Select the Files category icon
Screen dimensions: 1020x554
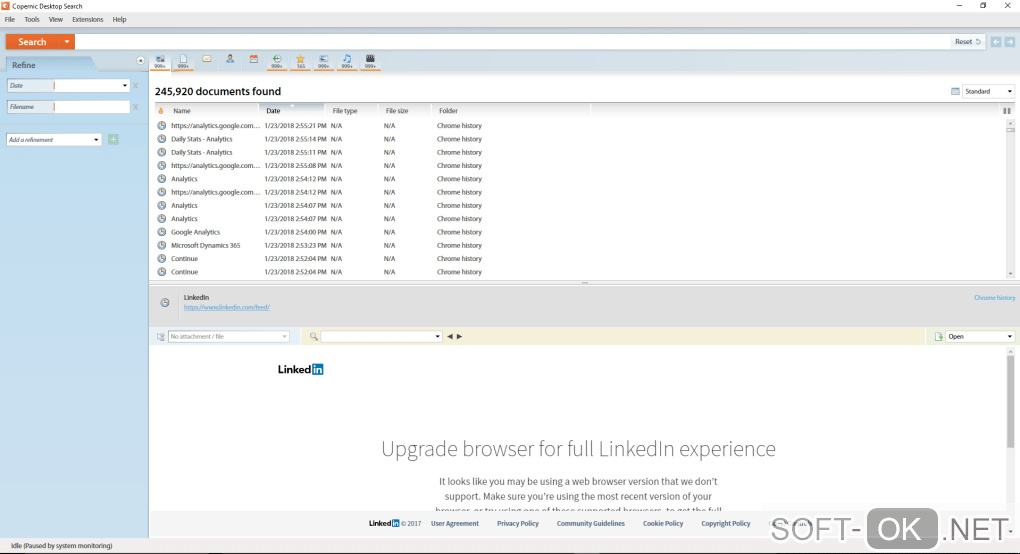point(183,60)
